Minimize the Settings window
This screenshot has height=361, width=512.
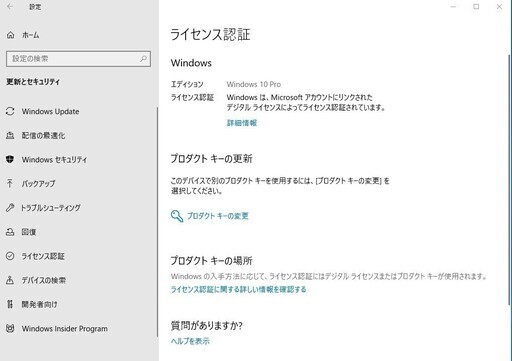click(x=453, y=7)
